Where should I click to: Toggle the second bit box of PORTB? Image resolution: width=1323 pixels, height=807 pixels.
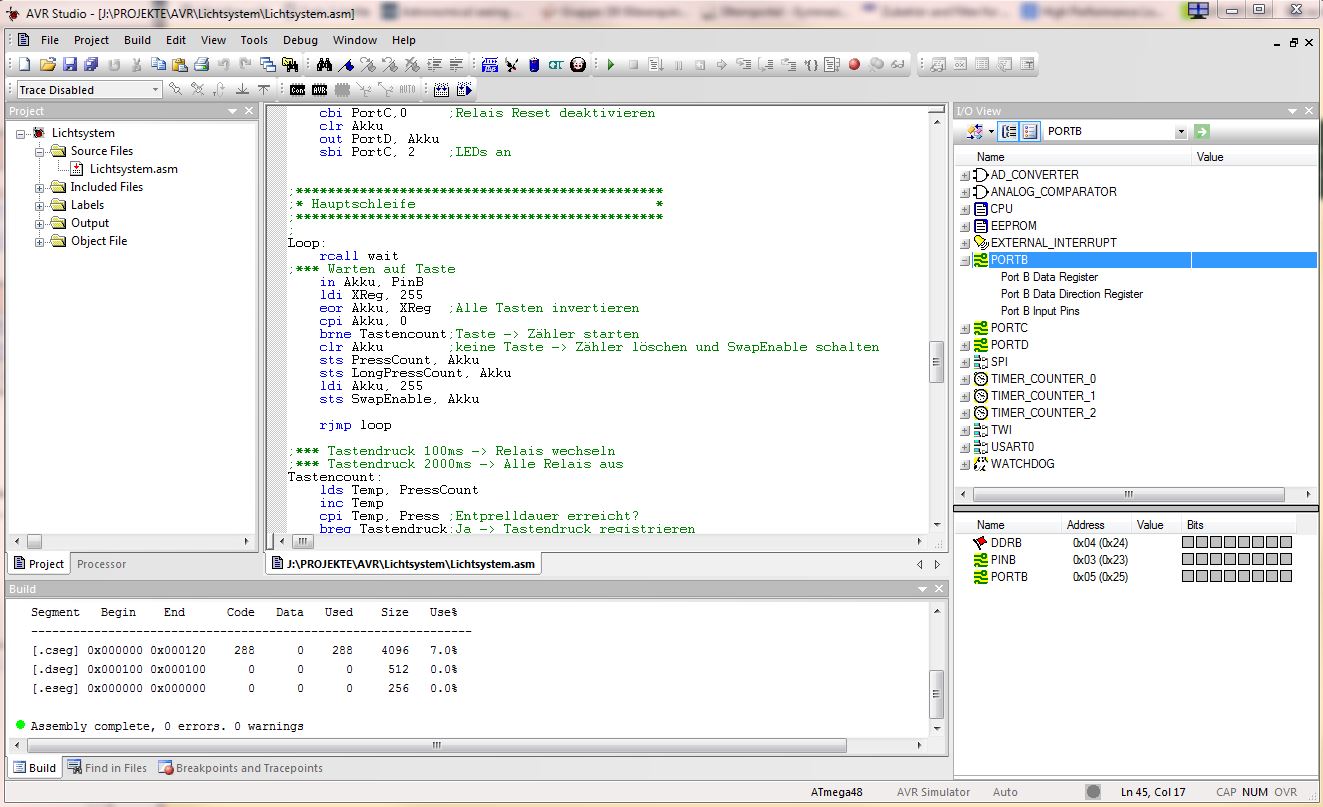(x=1202, y=576)
